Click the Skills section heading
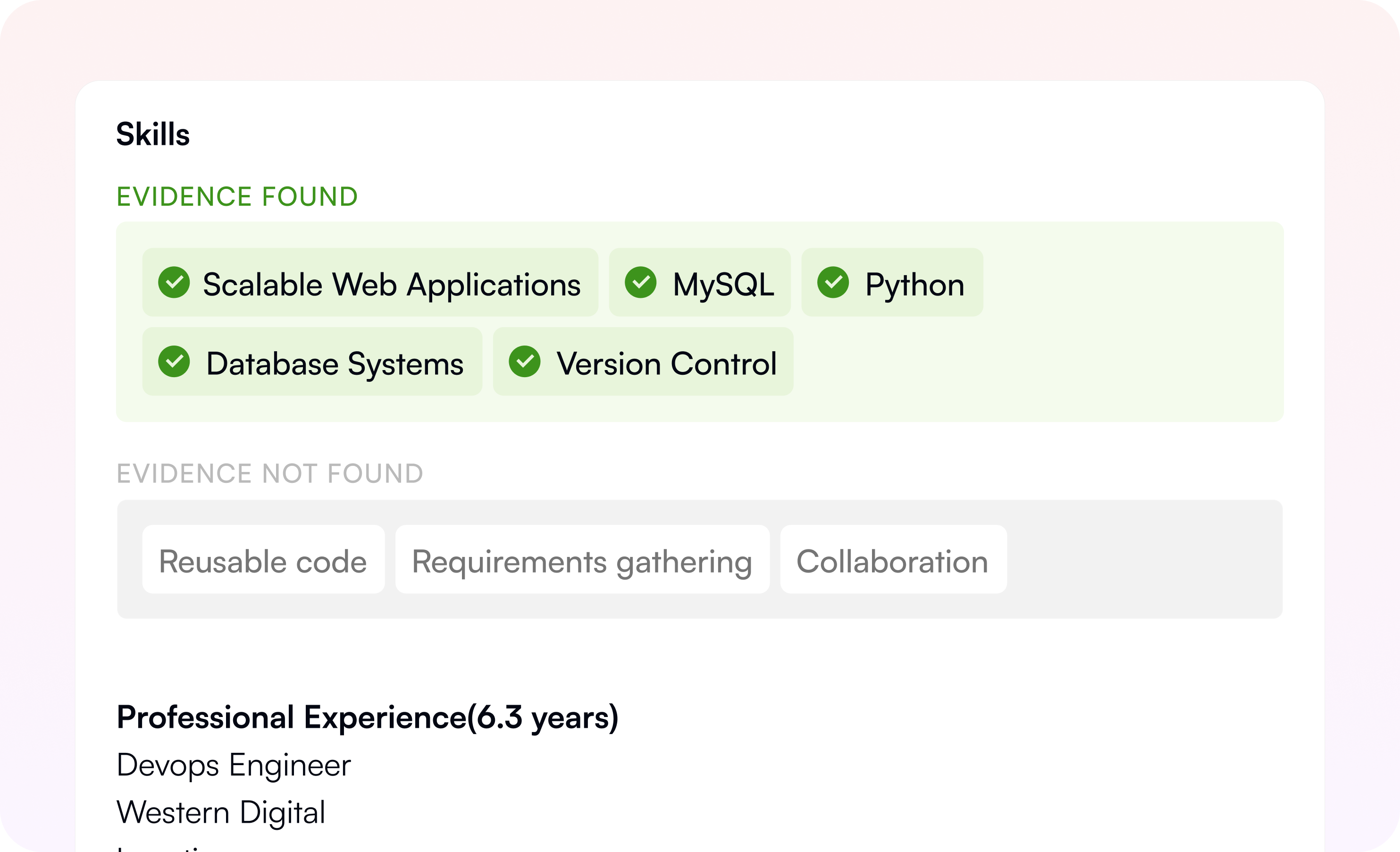The image size is (1400, 852). point(153,134)
